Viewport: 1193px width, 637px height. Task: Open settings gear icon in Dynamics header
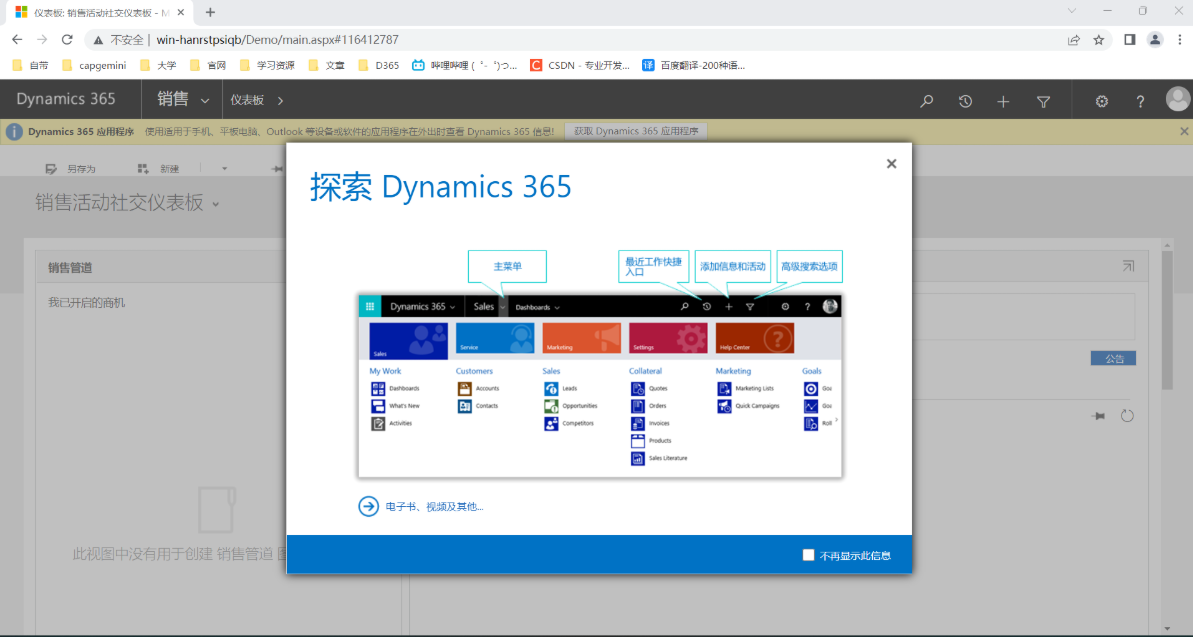(1102, 101)
